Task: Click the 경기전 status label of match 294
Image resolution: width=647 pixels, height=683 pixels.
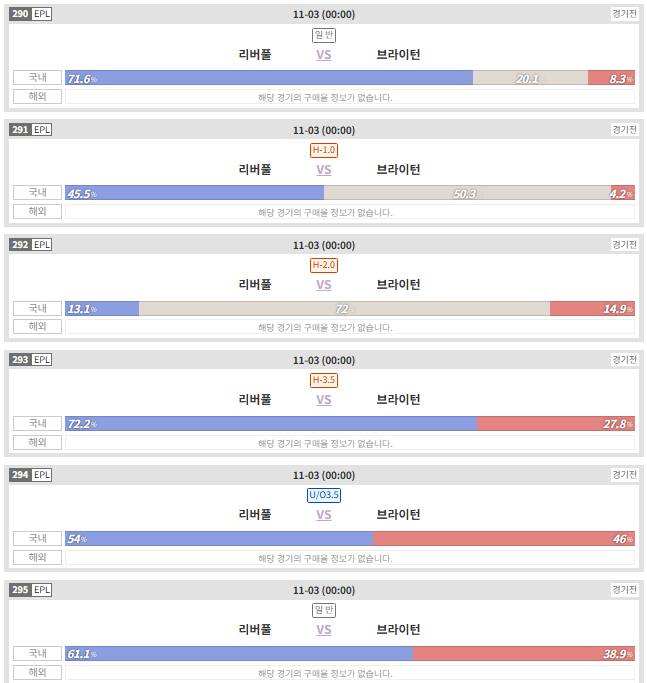Action: (x=624, y=474)
